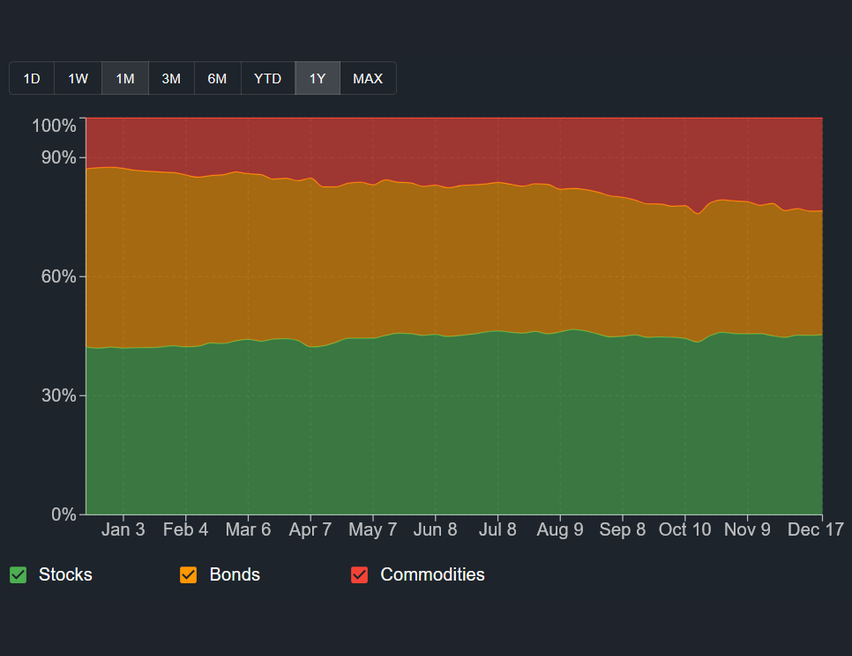
Task: Toggle the Commodities legend checkbox
Action: click(x=359, y=575)
